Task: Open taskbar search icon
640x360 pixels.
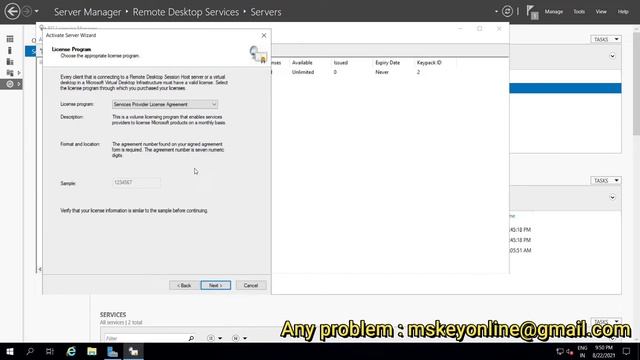Action: tap(30, 351)
